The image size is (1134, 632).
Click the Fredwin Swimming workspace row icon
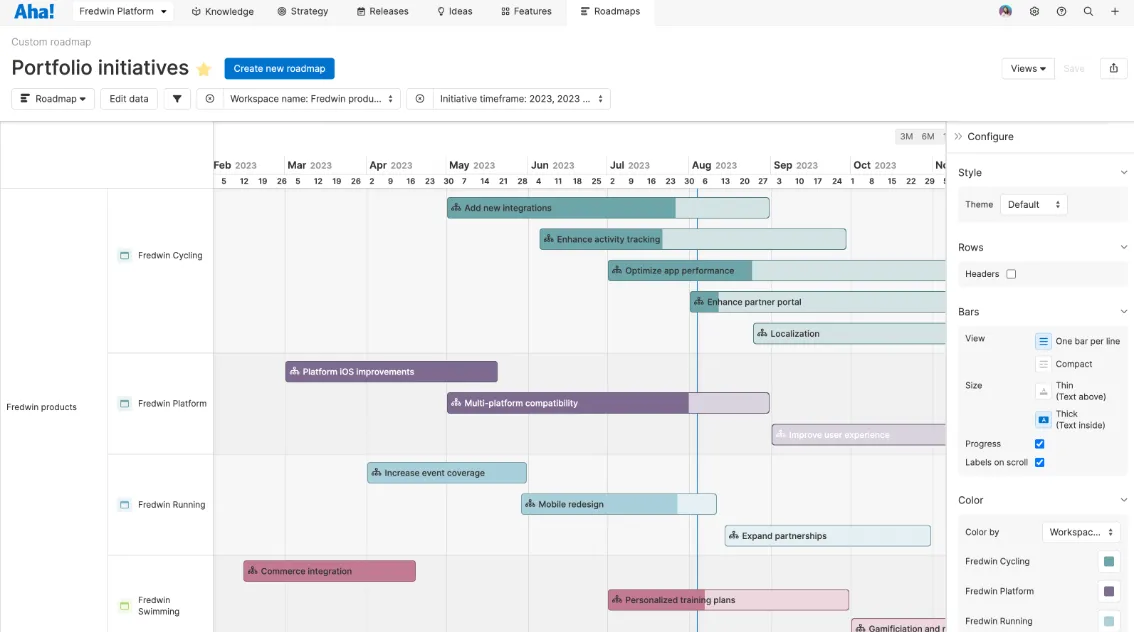pos(124,606)
